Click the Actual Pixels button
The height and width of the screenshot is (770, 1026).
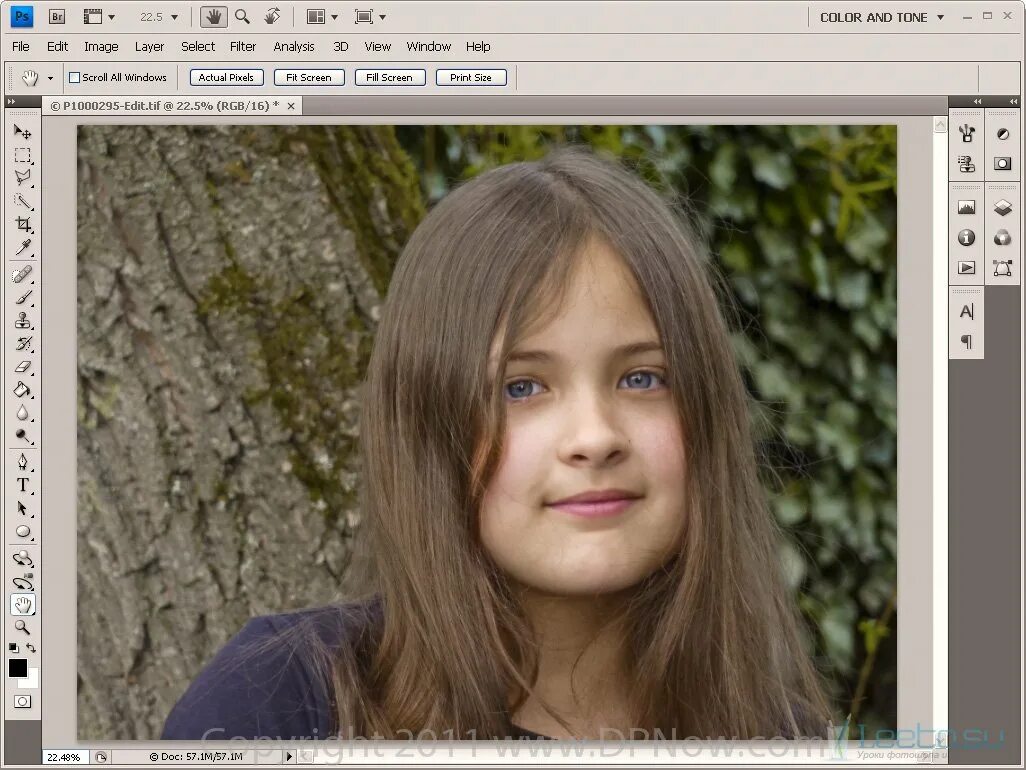point(226,77)
